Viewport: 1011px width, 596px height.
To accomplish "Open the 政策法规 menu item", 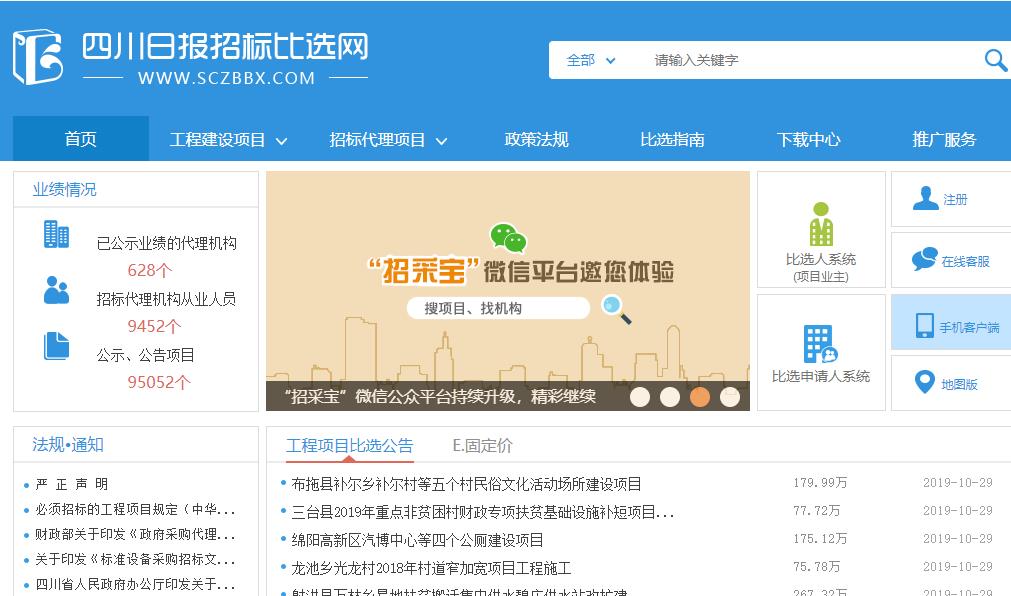I will click(x=536, y=139).
